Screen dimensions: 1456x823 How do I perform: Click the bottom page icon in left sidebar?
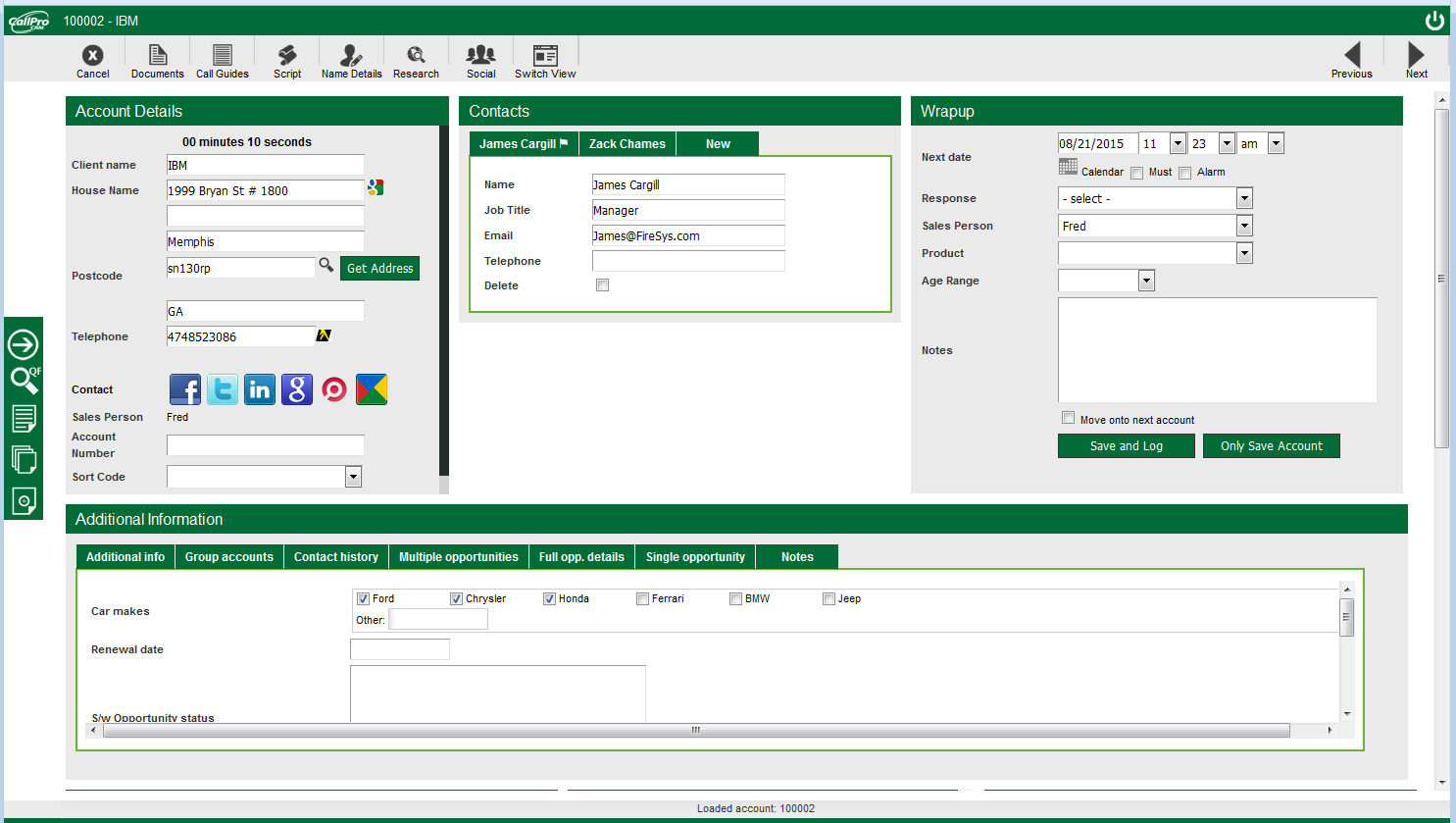pos(24,500)
